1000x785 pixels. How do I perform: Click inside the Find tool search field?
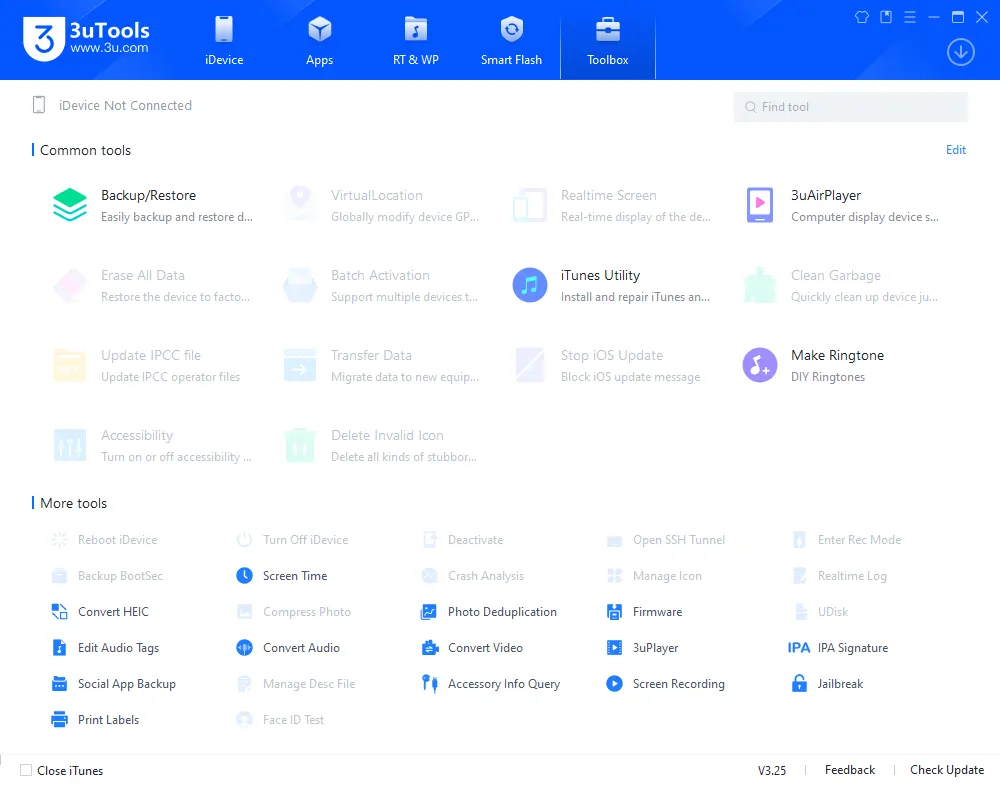tap(850, 106)
